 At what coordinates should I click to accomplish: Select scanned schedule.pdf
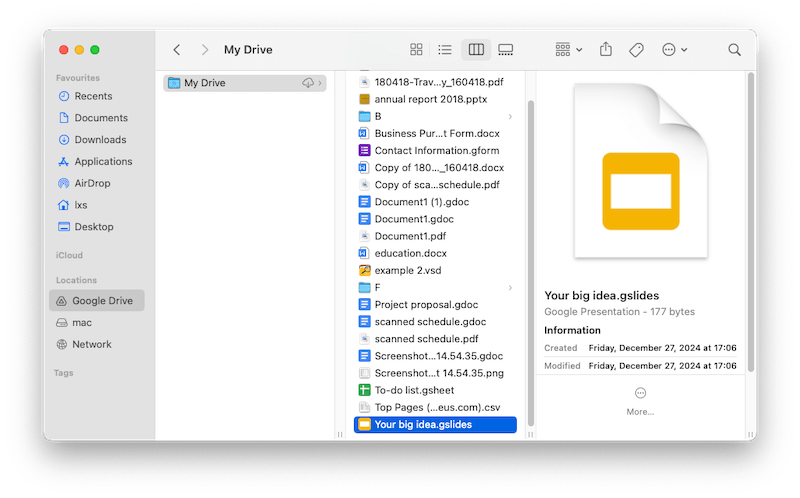tap(435, 339)
